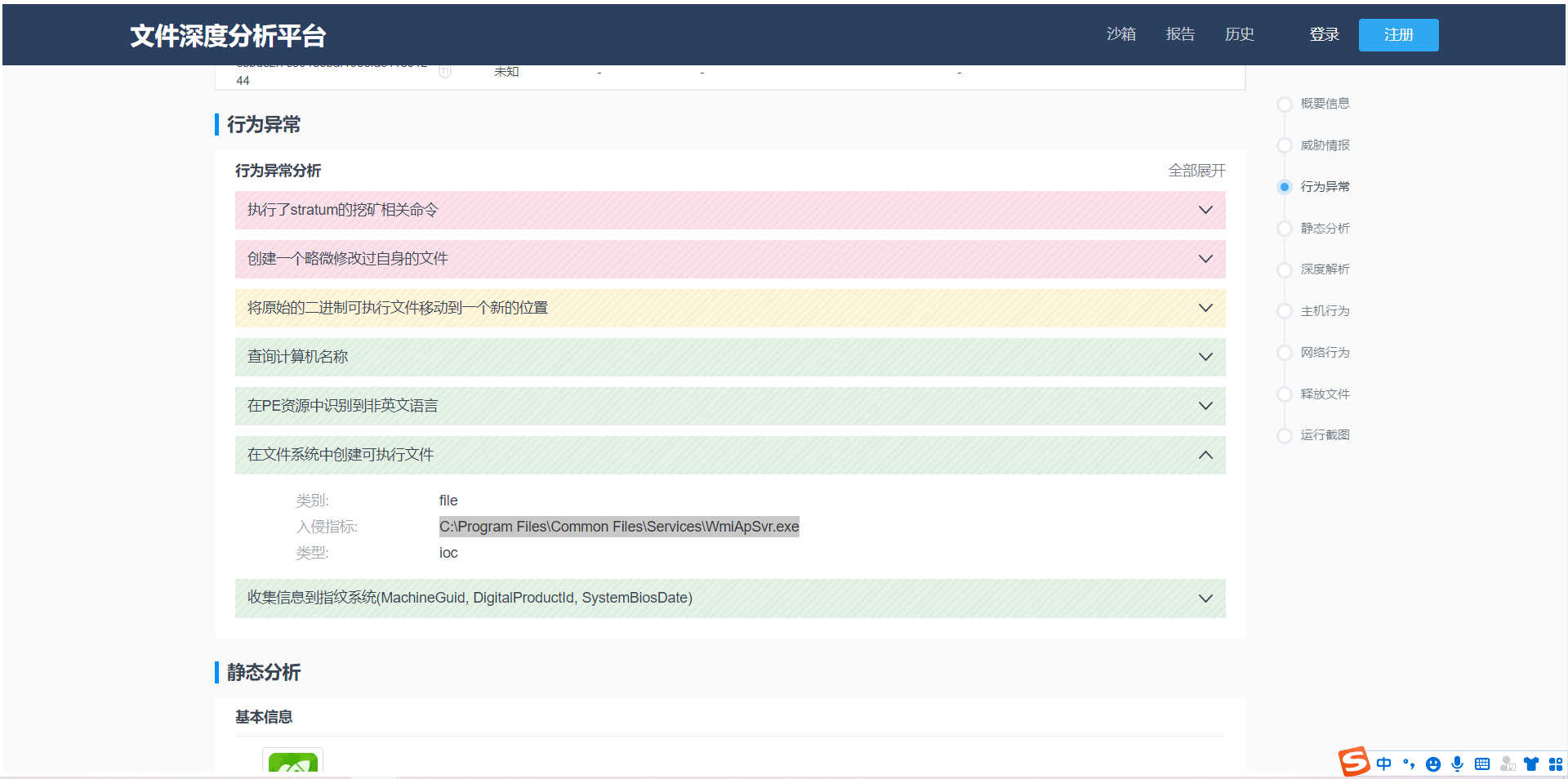
Task: Click the 查询计算机名称 row title
Action: coord(298,357)
